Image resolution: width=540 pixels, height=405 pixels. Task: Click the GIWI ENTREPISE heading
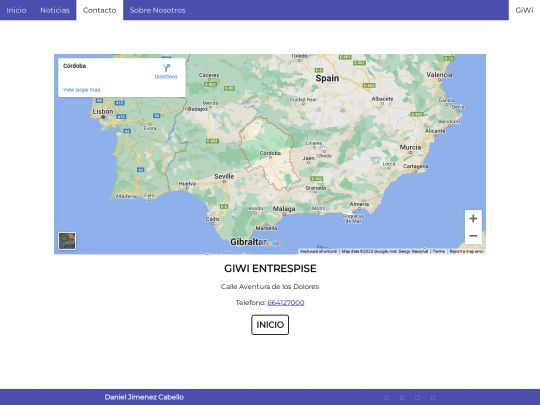pos(270,268)
